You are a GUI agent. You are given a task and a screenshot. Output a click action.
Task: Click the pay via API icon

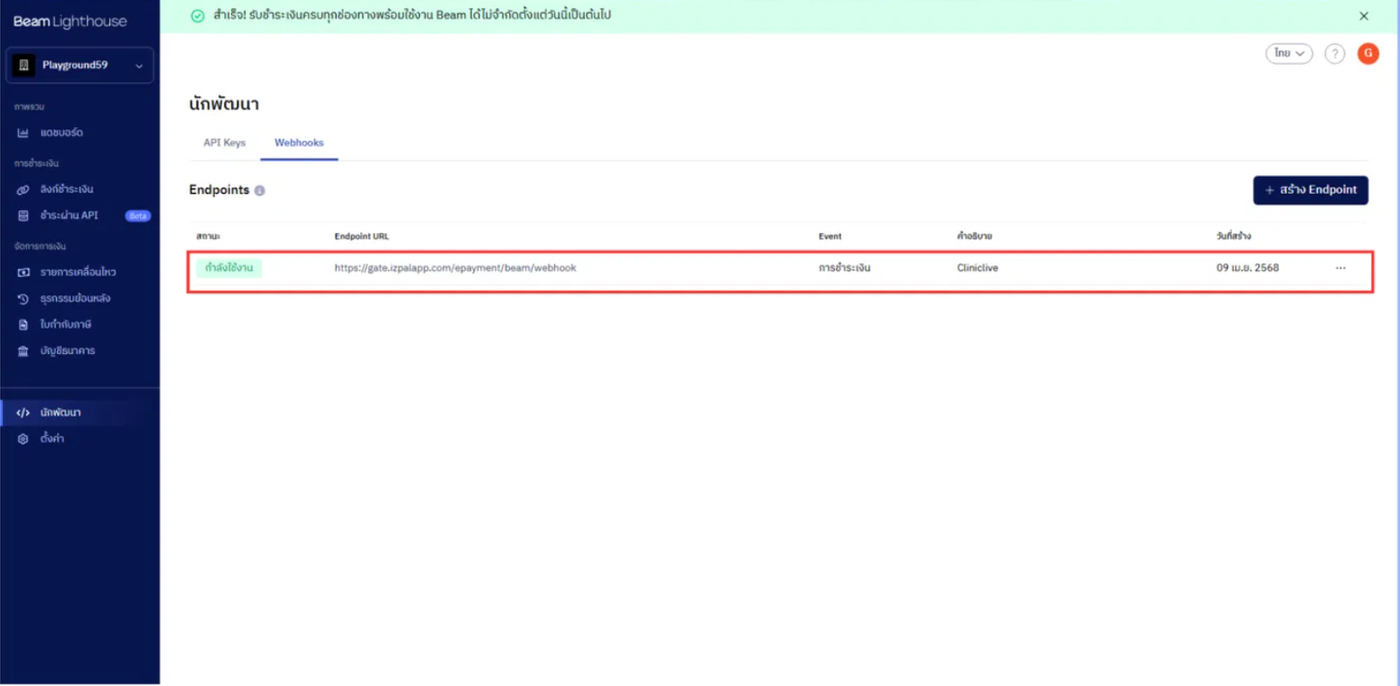(x=23, y=215)
